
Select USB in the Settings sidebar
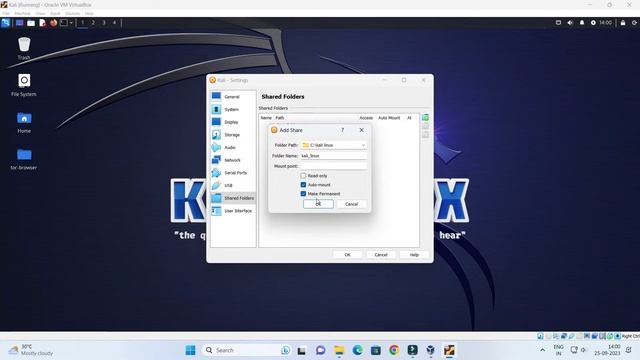tap(233, 185)
